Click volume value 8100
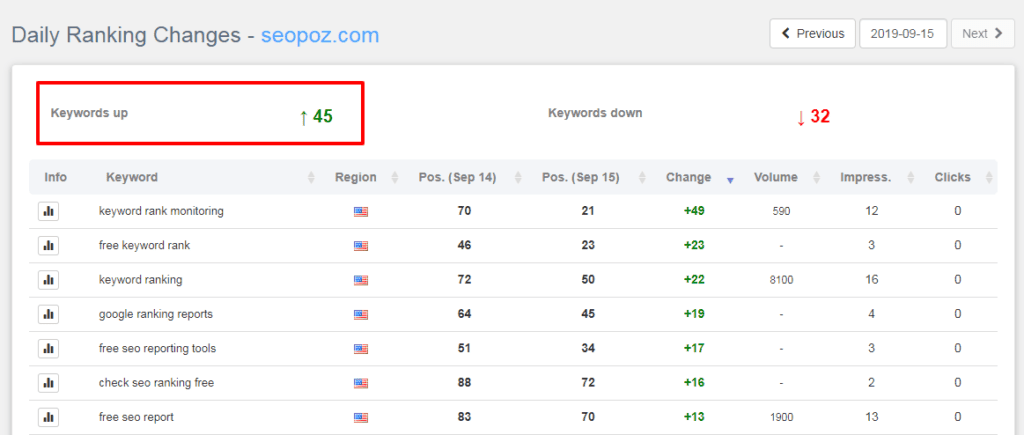 [781, 280]
